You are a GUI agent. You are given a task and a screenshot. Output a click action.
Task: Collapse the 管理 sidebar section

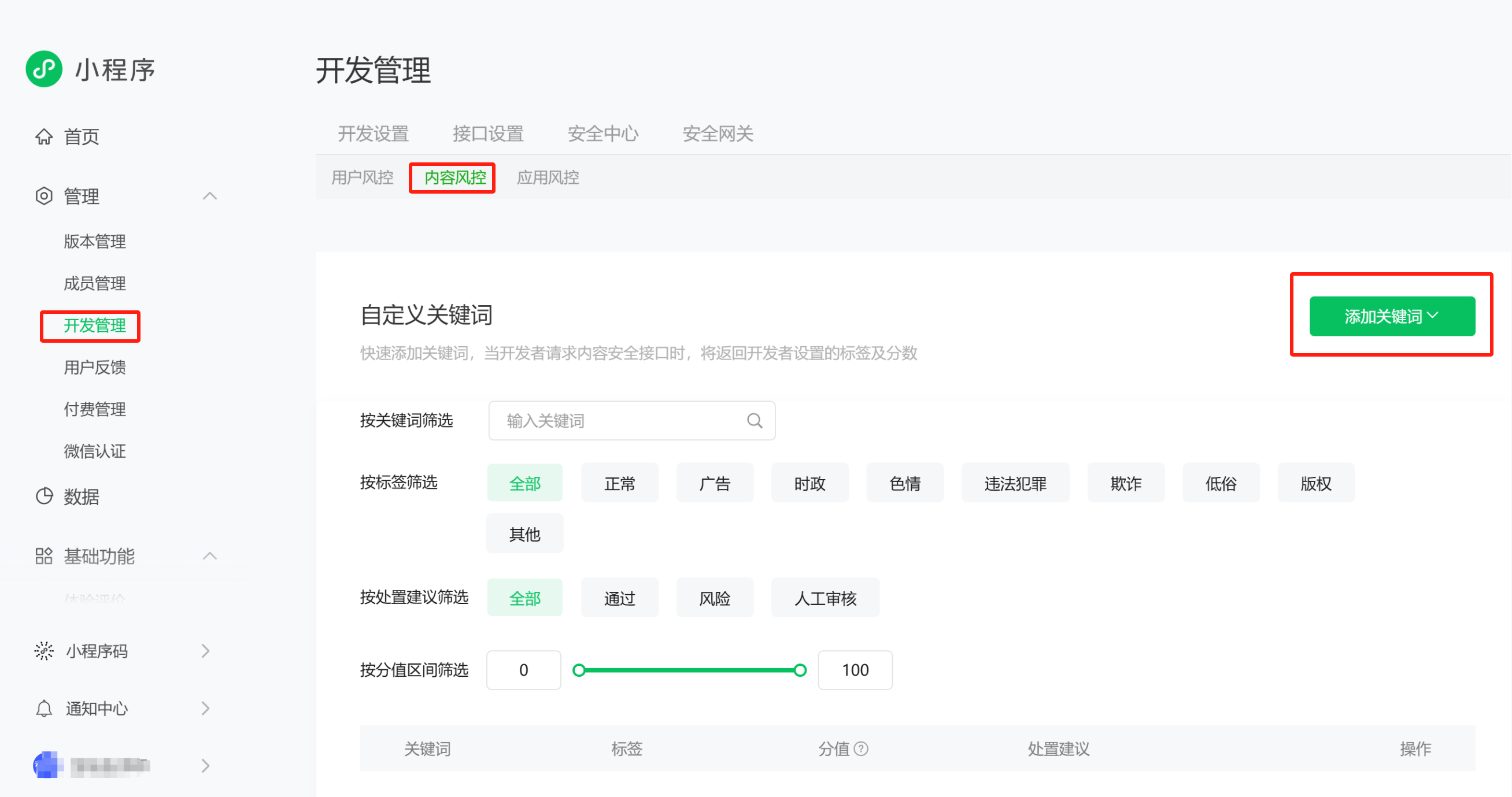pos(209,196)
